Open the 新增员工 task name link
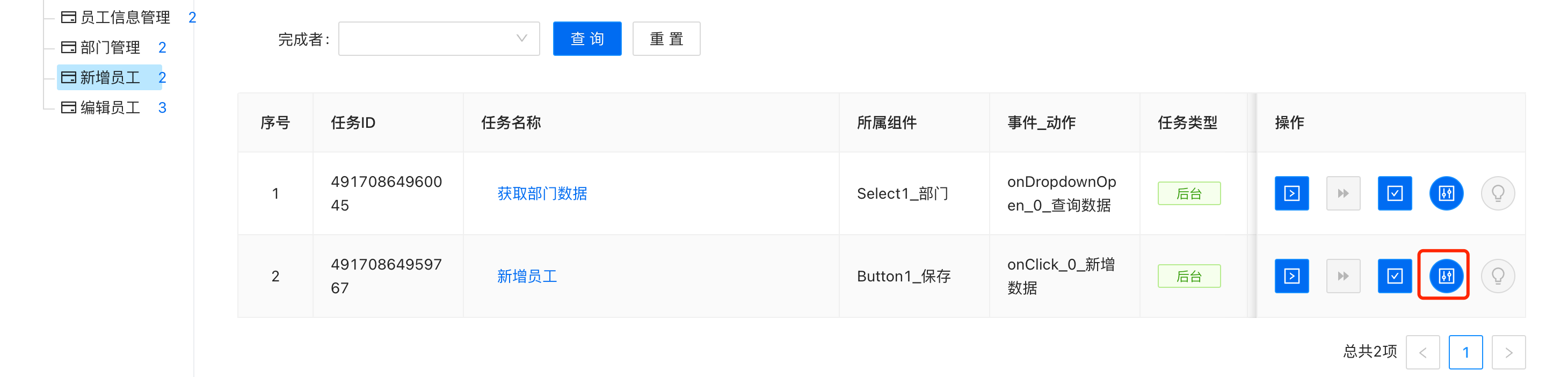 click(527, 277)
